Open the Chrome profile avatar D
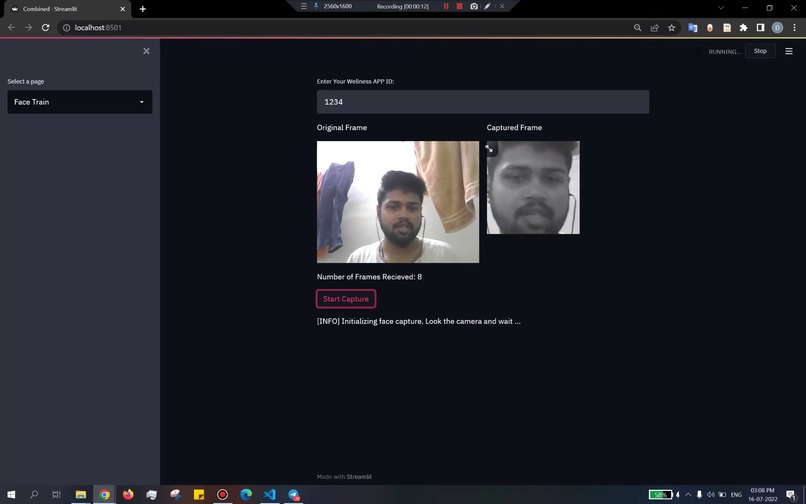The image size is (806, 504). pyautogui.click(x=777, y=28)
